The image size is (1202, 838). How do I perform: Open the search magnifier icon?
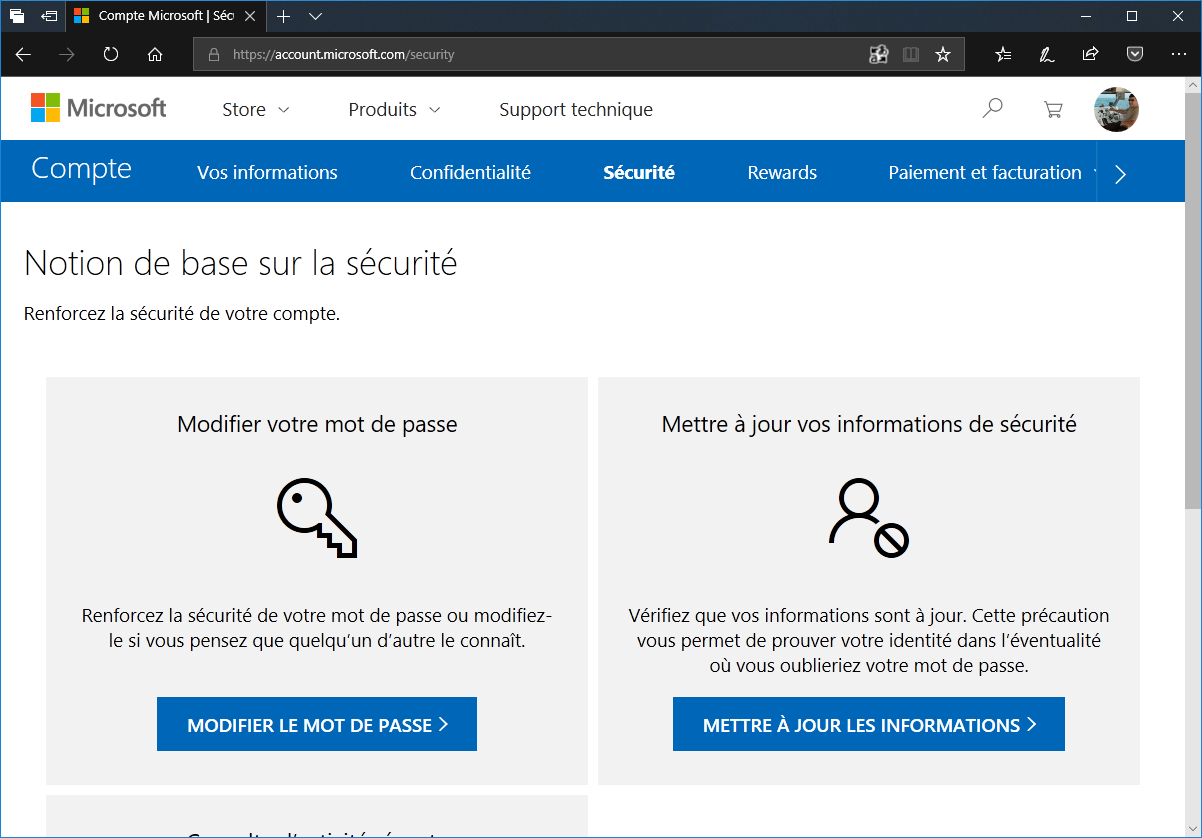[992, 108]
